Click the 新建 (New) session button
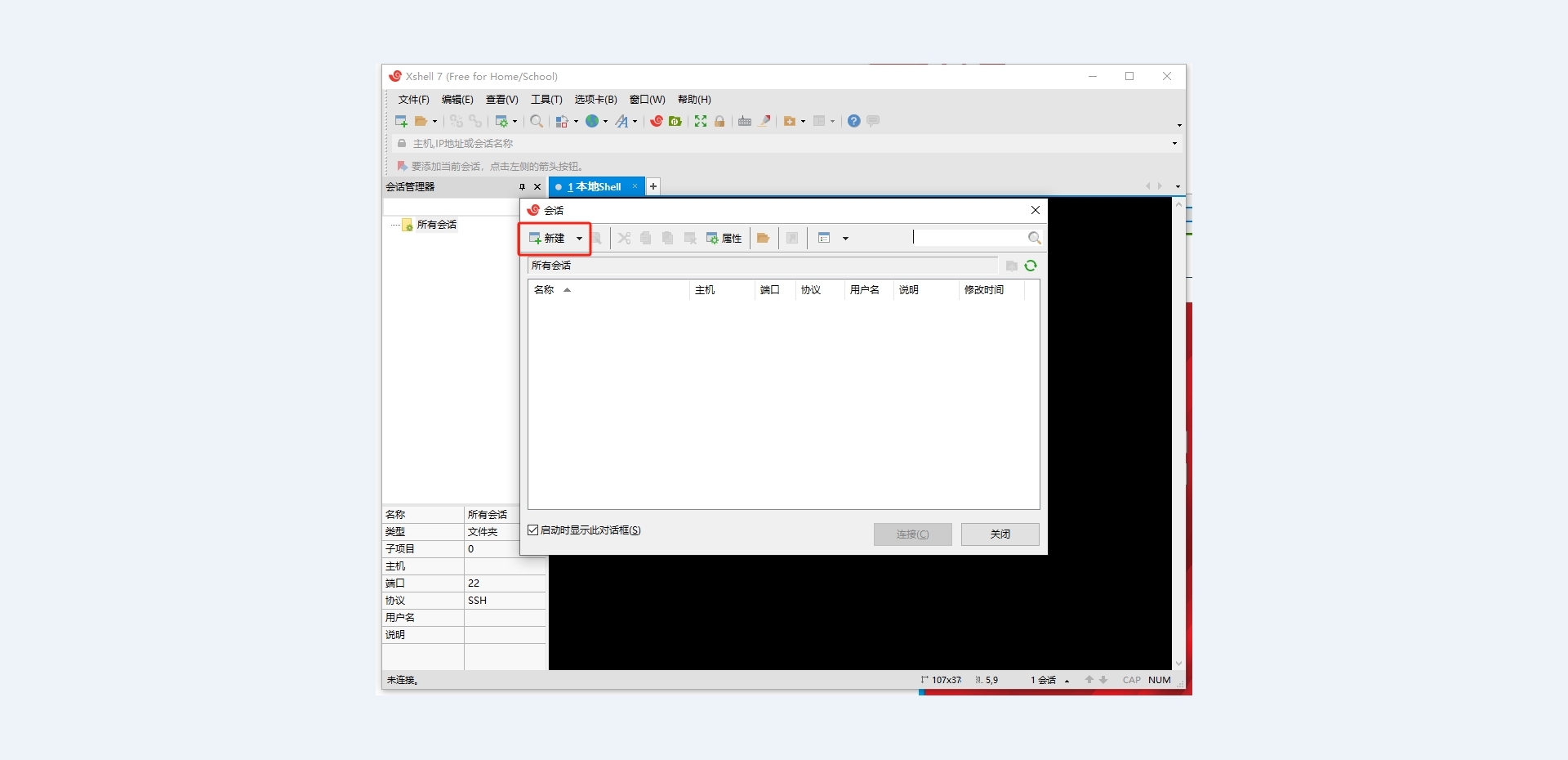Viewport: 1568px width, 760px height. [x=547, y=239]
